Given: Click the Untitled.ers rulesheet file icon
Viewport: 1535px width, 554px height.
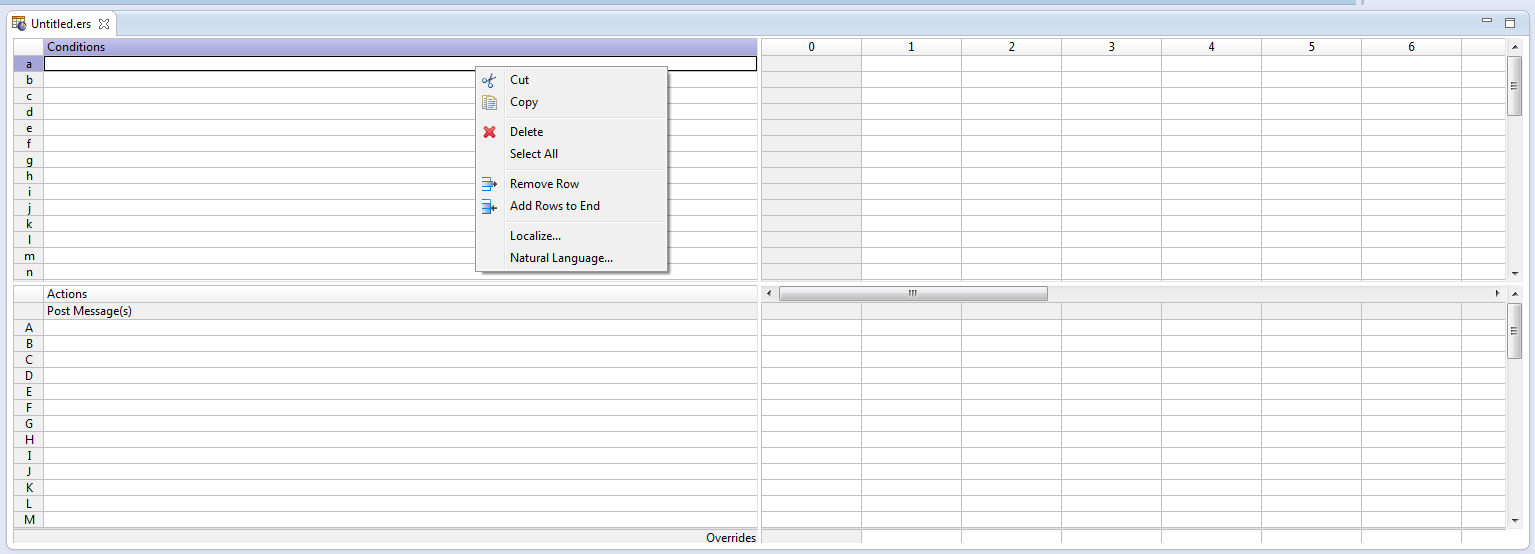Looking at the screenshot, I should (19, 22).
